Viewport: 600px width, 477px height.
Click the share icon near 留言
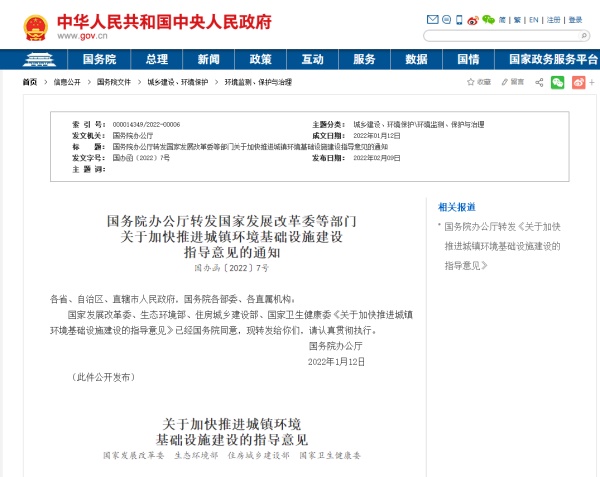(x=539, y=82)
